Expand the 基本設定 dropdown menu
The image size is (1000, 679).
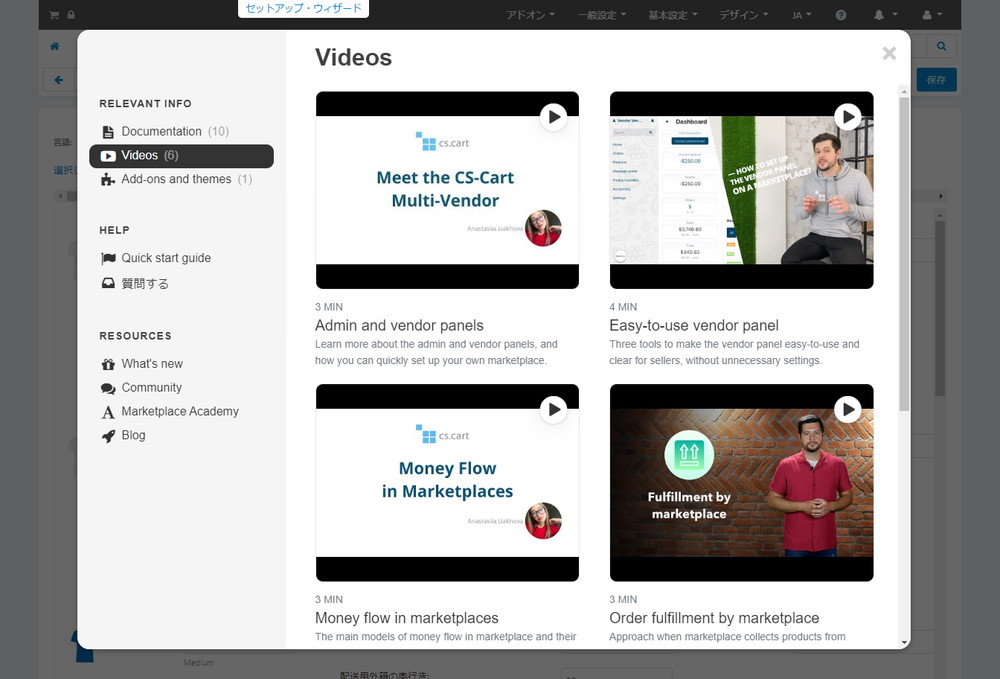(673, 15)
